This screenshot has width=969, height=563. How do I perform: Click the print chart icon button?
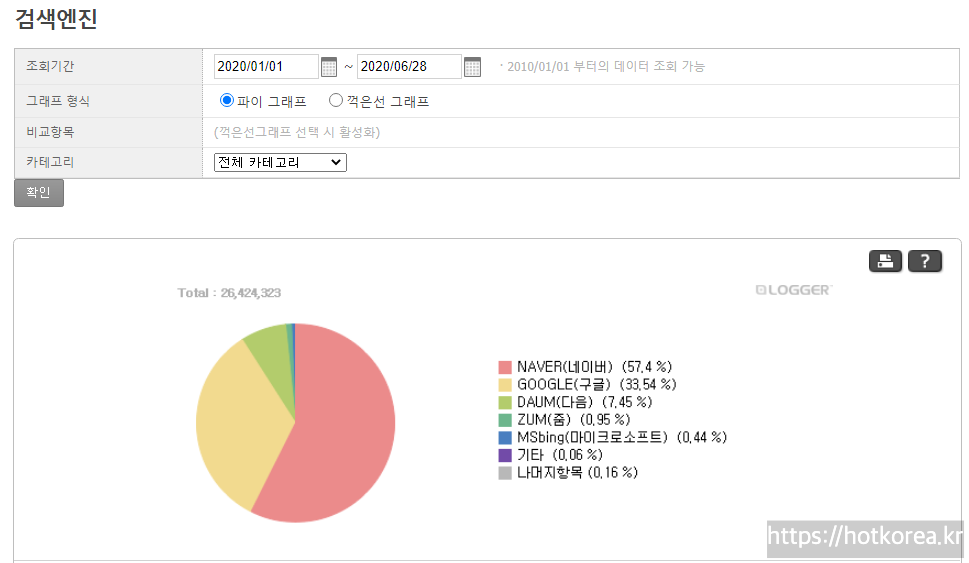tap(885, 261)
